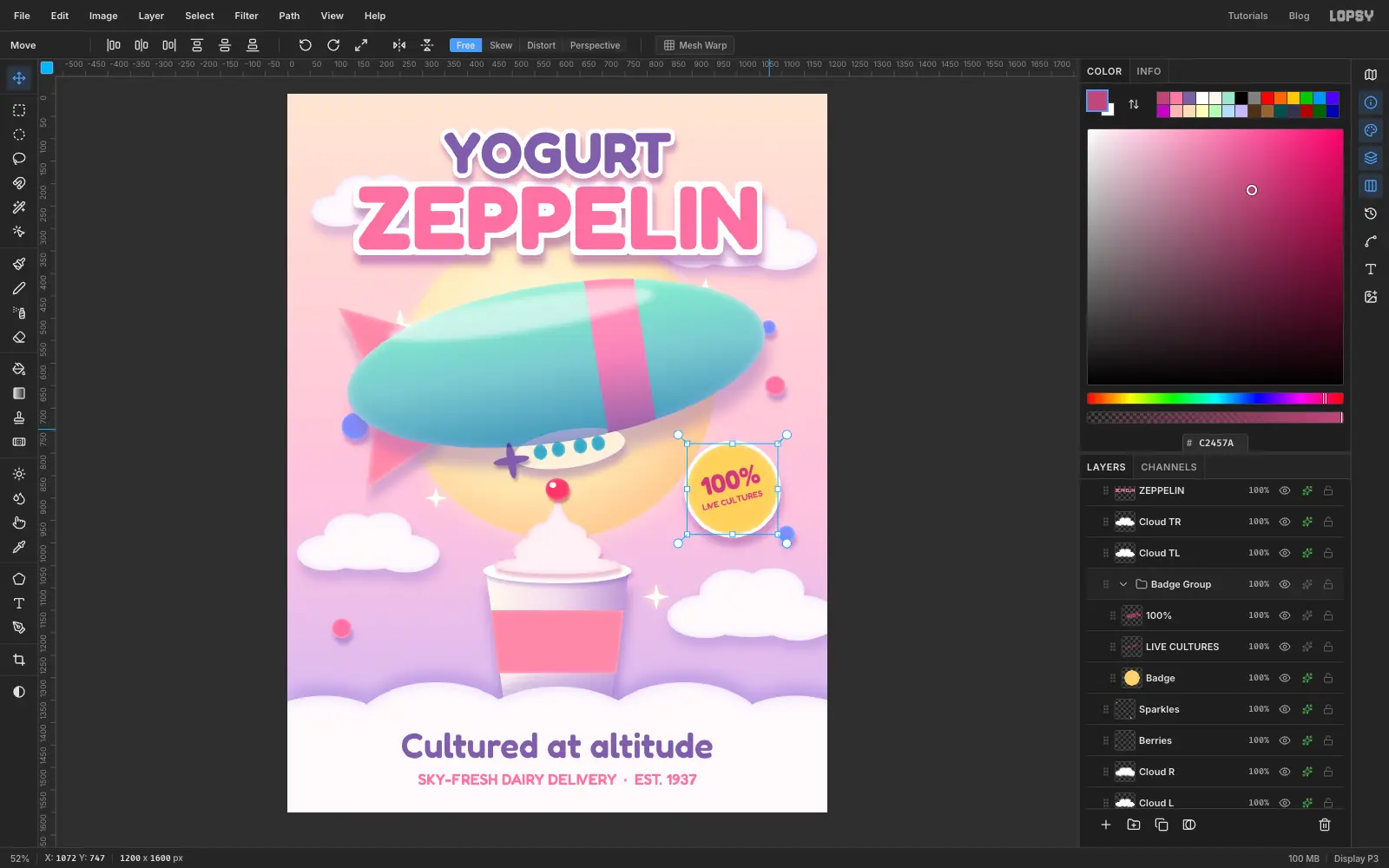
Task: Select the Move tool in left toolbar
Action: click(19, 78)
